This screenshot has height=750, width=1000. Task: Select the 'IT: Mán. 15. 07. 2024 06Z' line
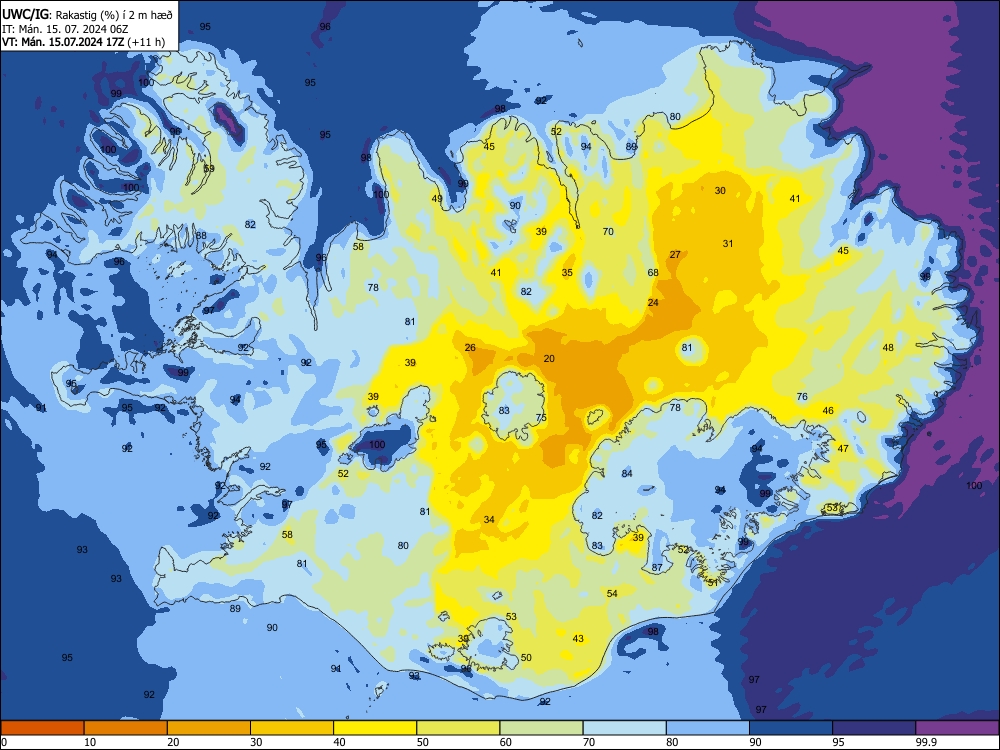tap(66, 29)
